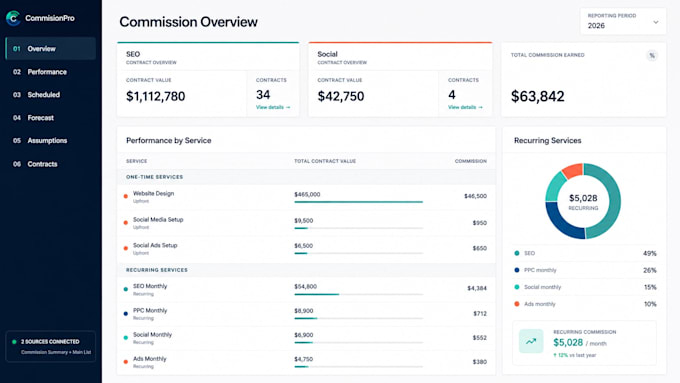
Task: Click the $63,842 total commission figure
Action: coord(537,96)
